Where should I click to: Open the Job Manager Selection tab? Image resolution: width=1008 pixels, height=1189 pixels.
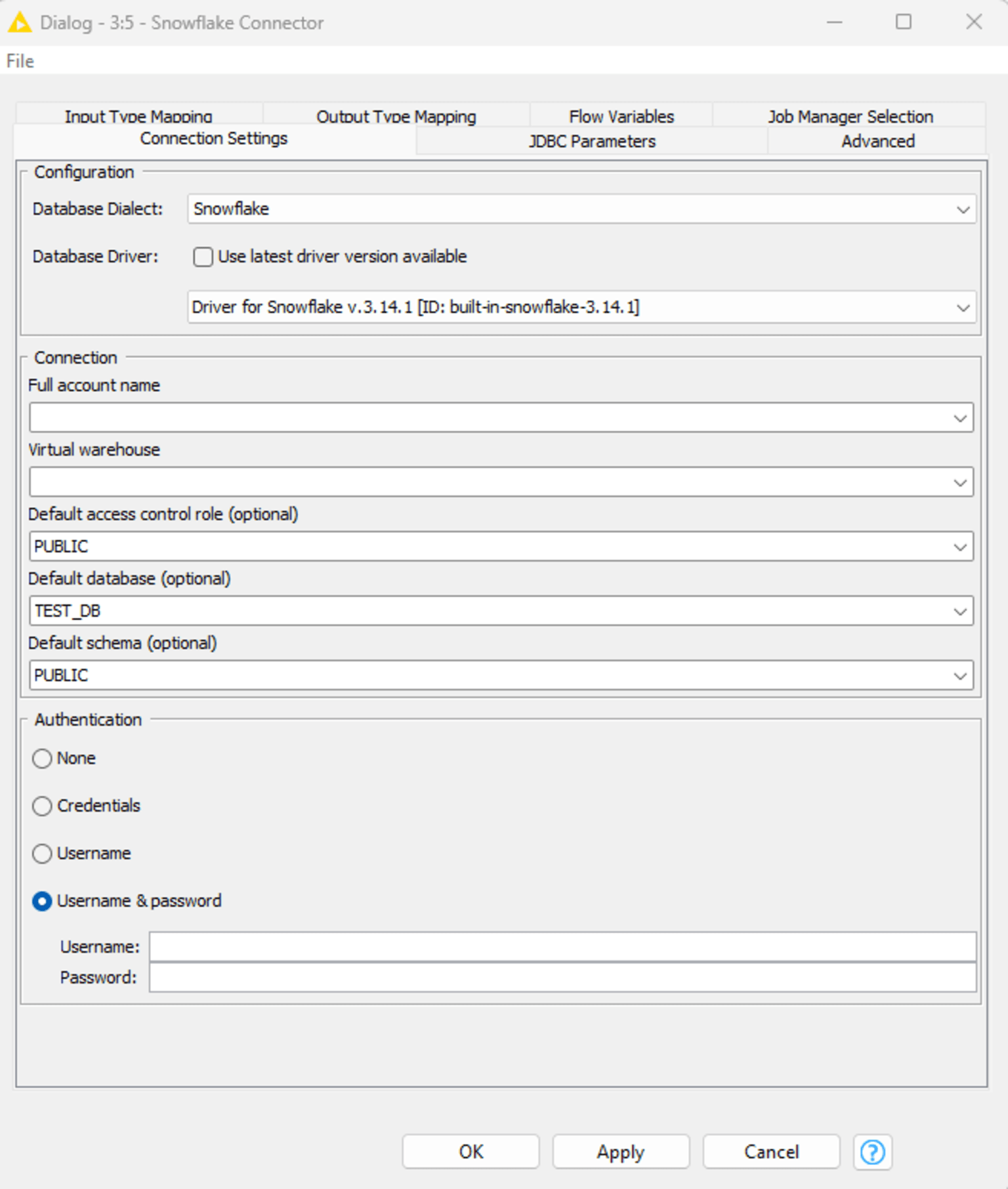pyautogui.click(x=850, y=115)
